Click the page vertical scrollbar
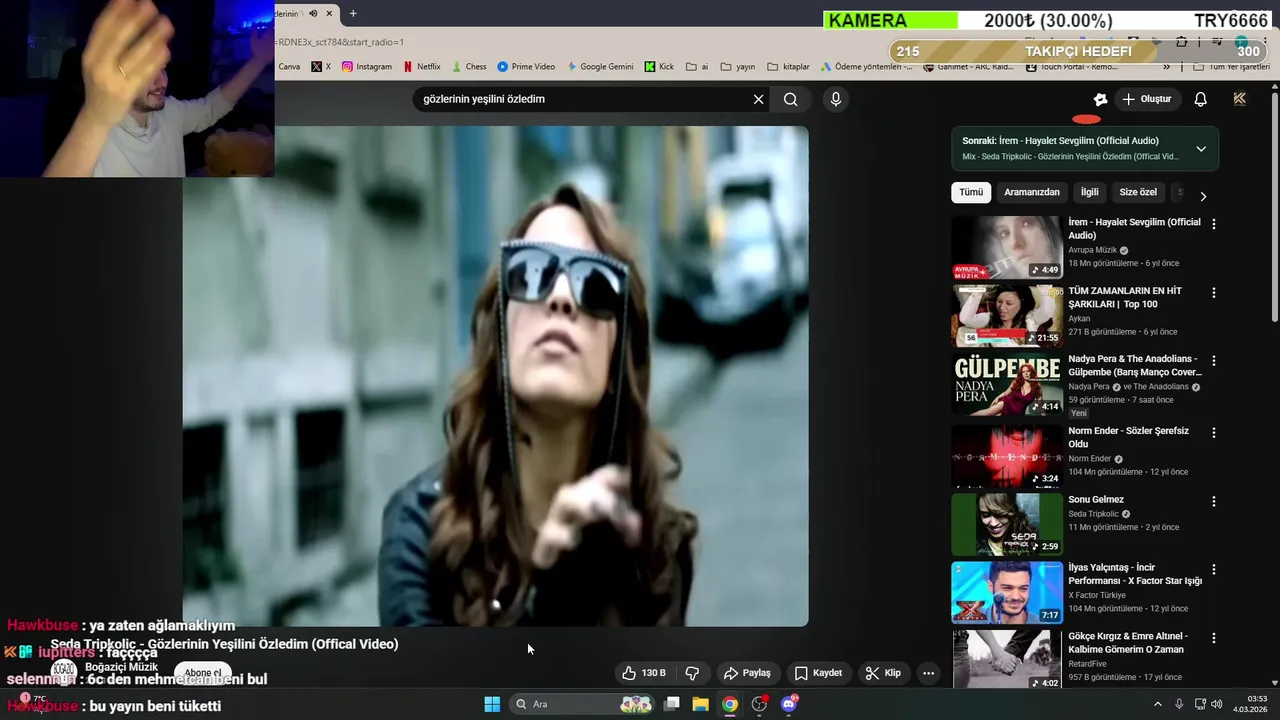 [1274, 207]
